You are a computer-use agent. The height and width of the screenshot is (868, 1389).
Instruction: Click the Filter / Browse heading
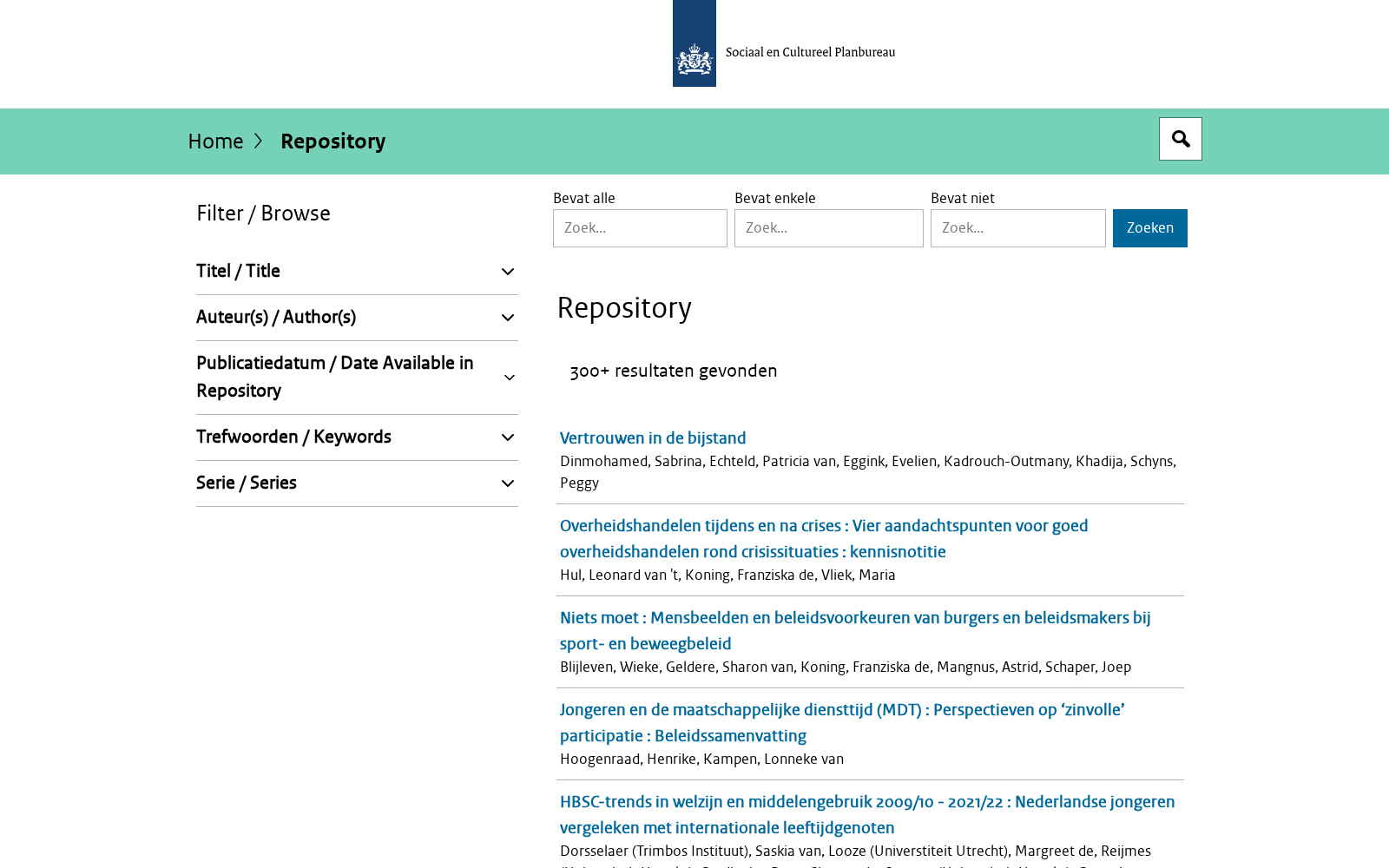(x=263, y=214)
